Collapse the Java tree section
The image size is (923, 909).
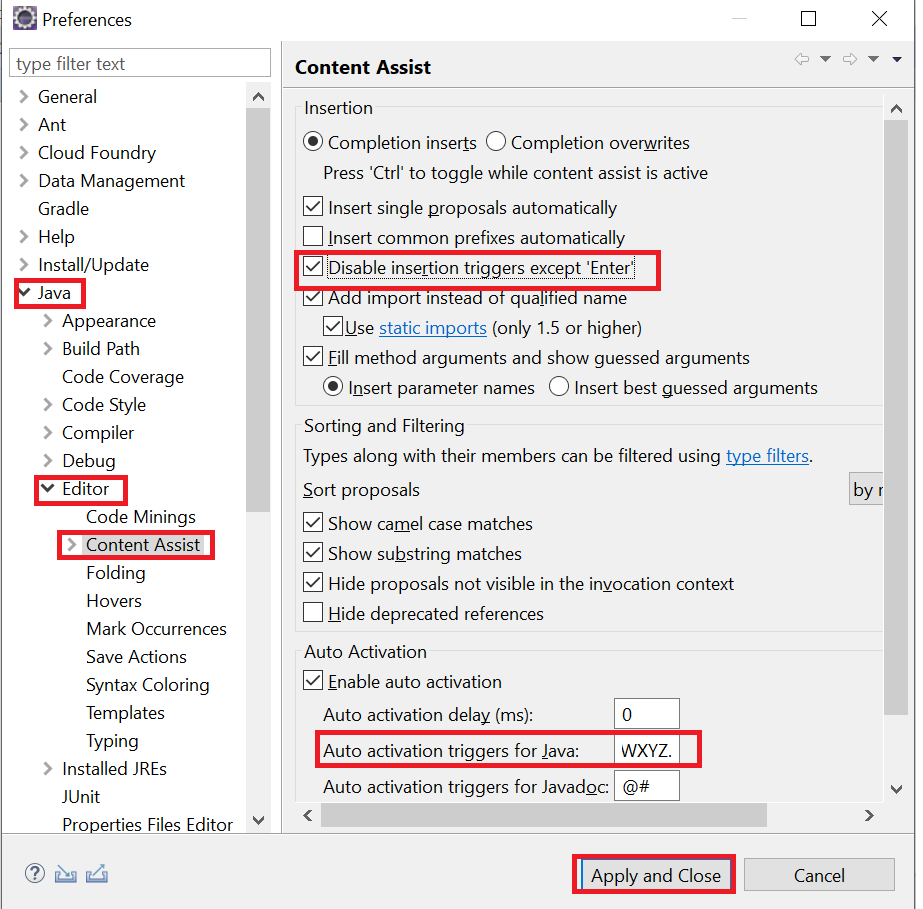(25, 292)
